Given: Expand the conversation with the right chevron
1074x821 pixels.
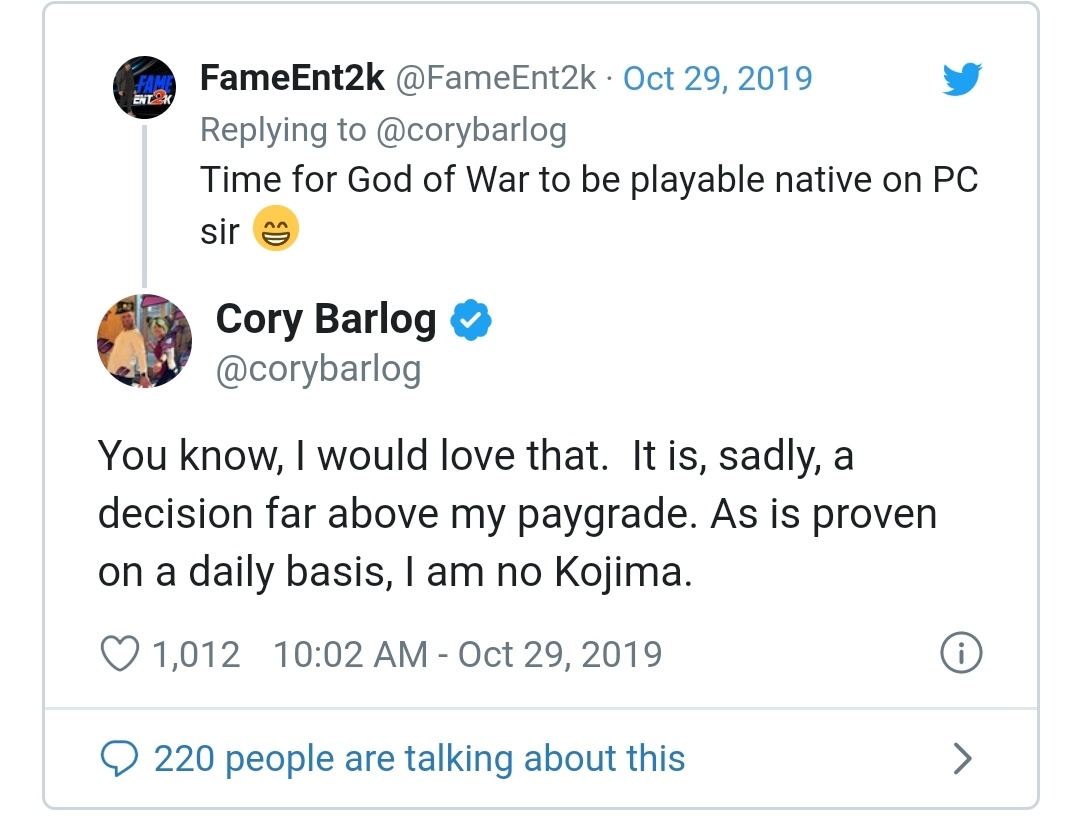Looking at the screenshot, I should pyautogui.click(x=961, y=758).
